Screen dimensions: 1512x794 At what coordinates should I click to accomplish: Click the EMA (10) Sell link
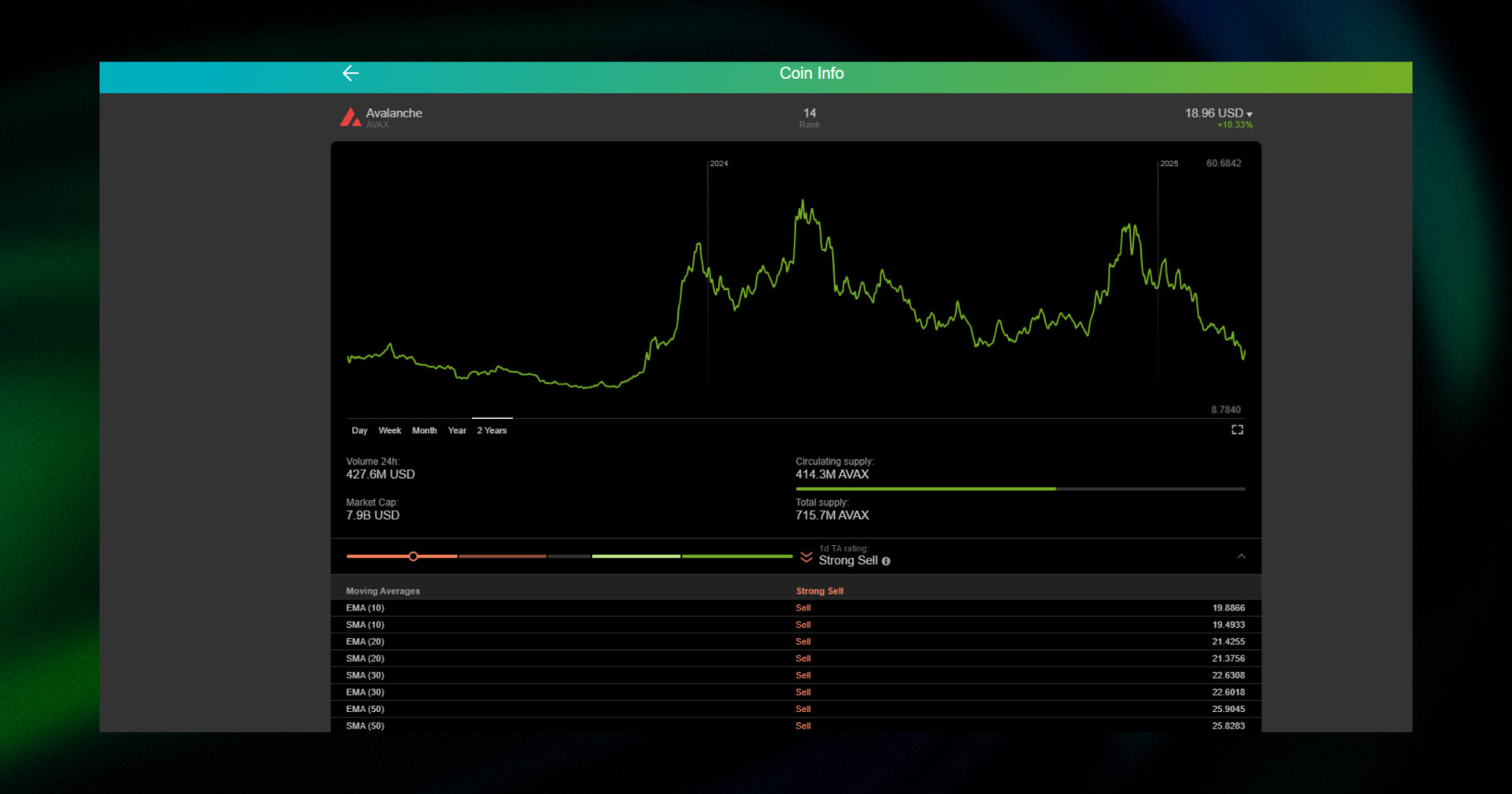802,607
